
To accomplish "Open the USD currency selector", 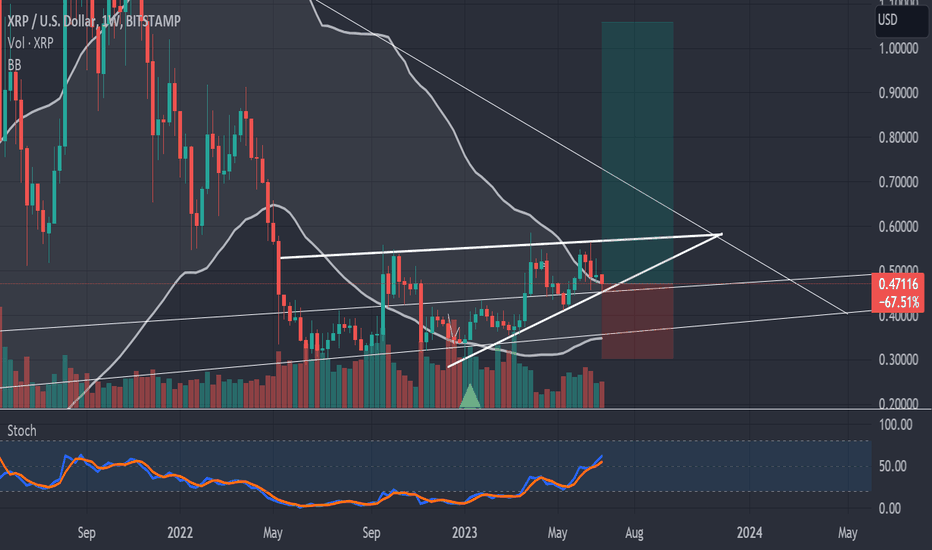I will tap(901, 20).
